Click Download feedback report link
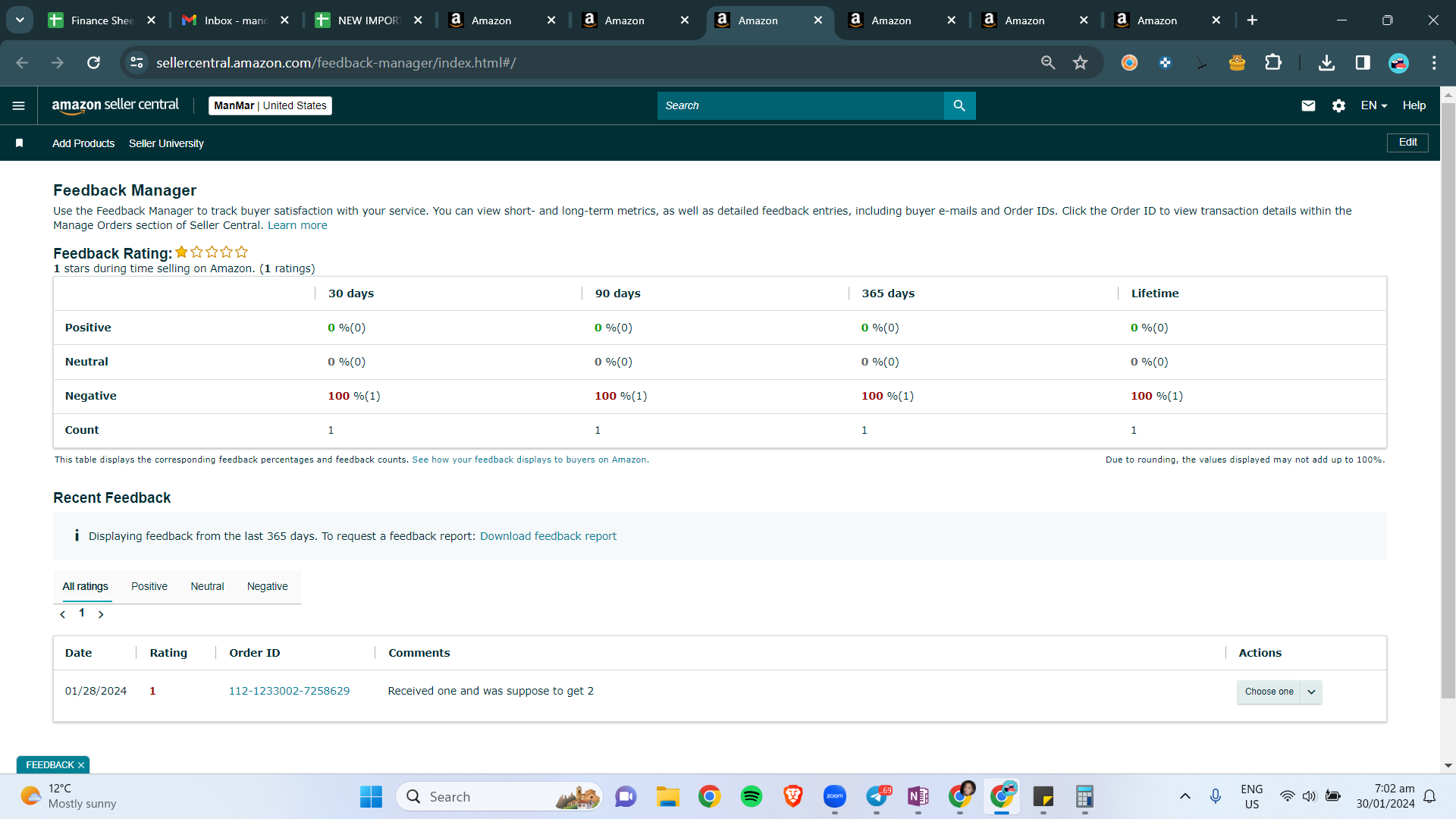The height and width of the screenshot is (819, 1456). (548, 536)
